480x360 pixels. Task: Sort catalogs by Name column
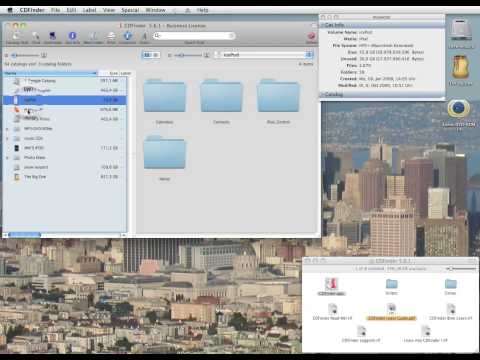pyautogui.click(x=50, y=73)
